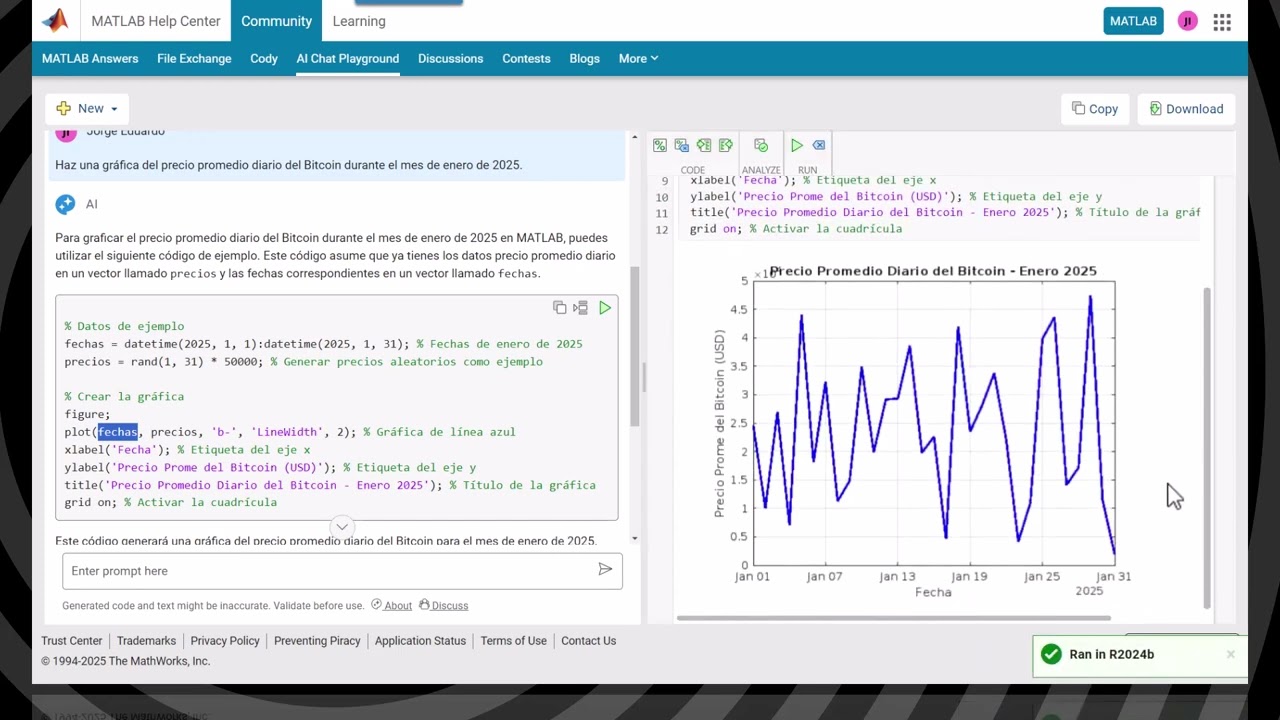
Task: Switch to the Learning tab
Action: click(x=359, y=21)
